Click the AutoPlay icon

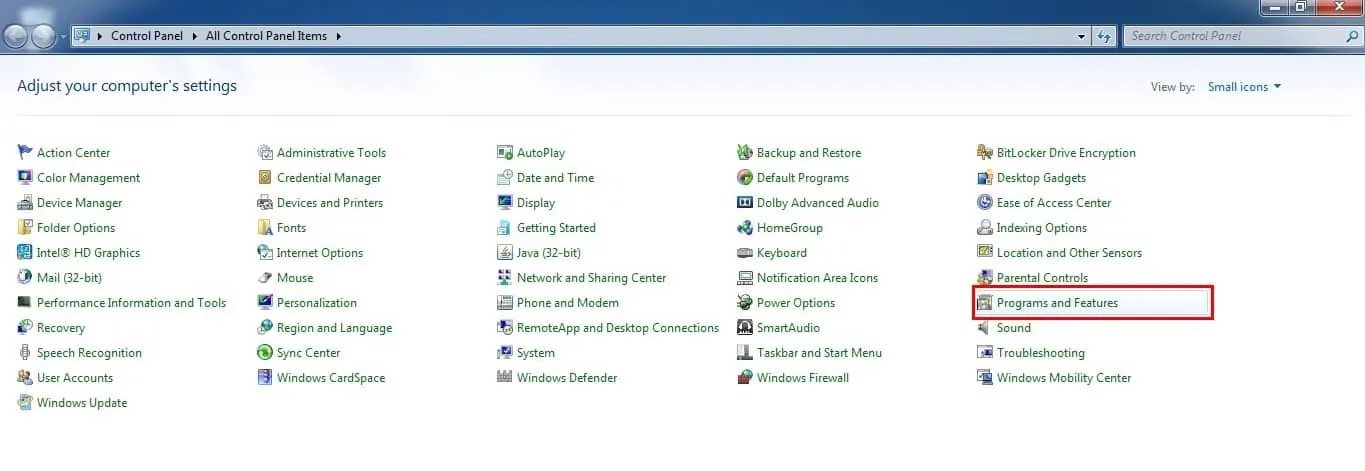click(505, 152)
